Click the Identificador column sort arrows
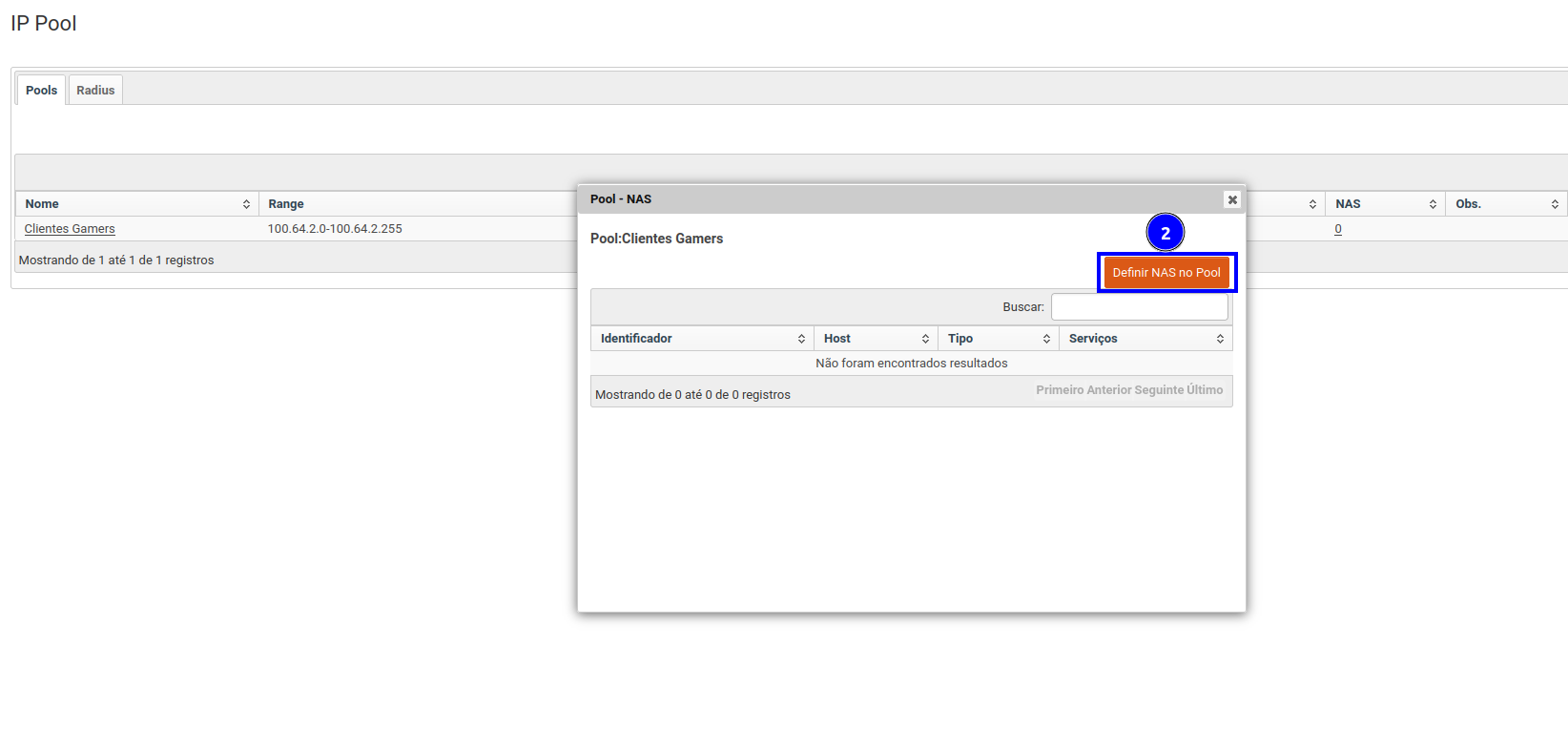1568x729 pixels. tap(801, 339)
